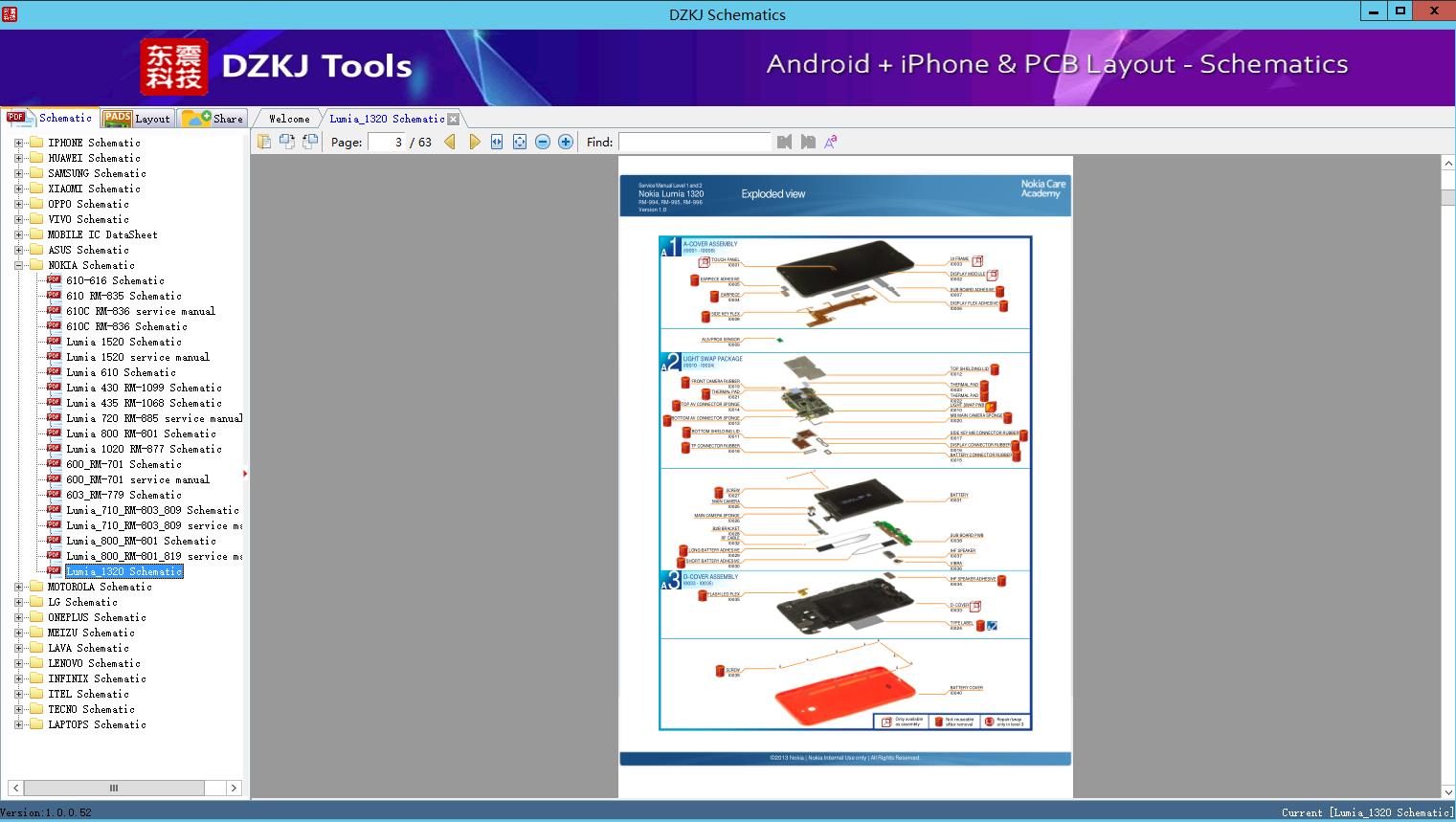Open 610 RM-835 Schematic file

(x=123, y=296)
